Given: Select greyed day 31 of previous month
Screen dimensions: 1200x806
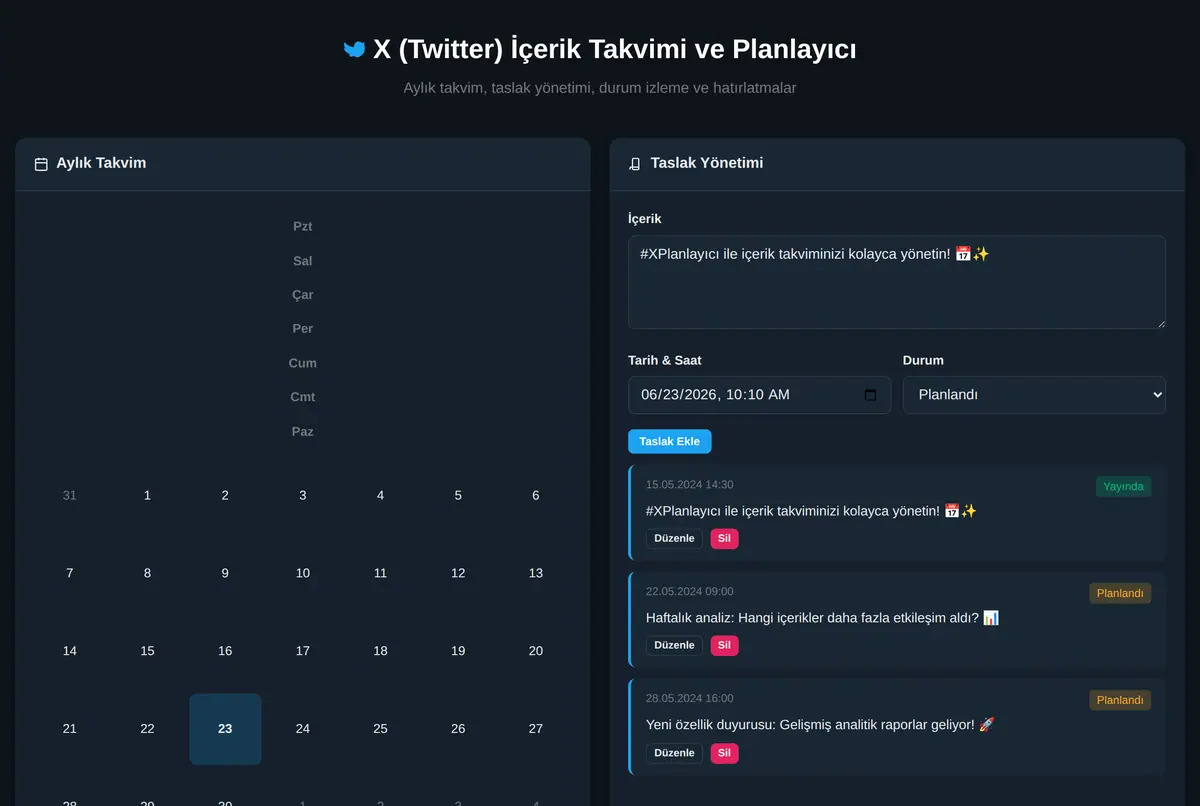Looking at the screenshot, I should [69, 495].
